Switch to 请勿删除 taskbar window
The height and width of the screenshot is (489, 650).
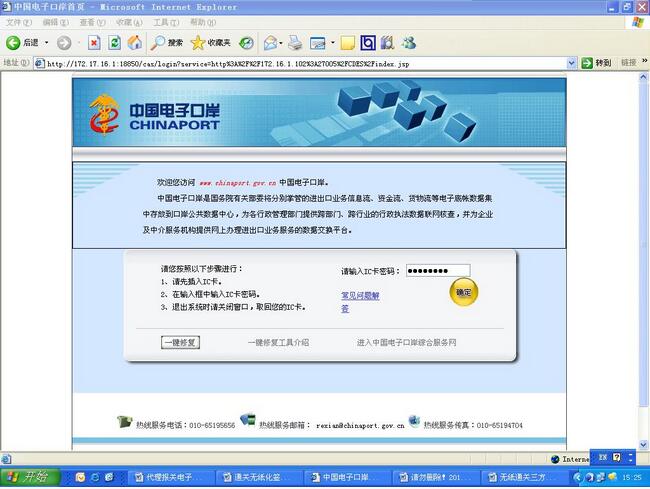[435, 477]
